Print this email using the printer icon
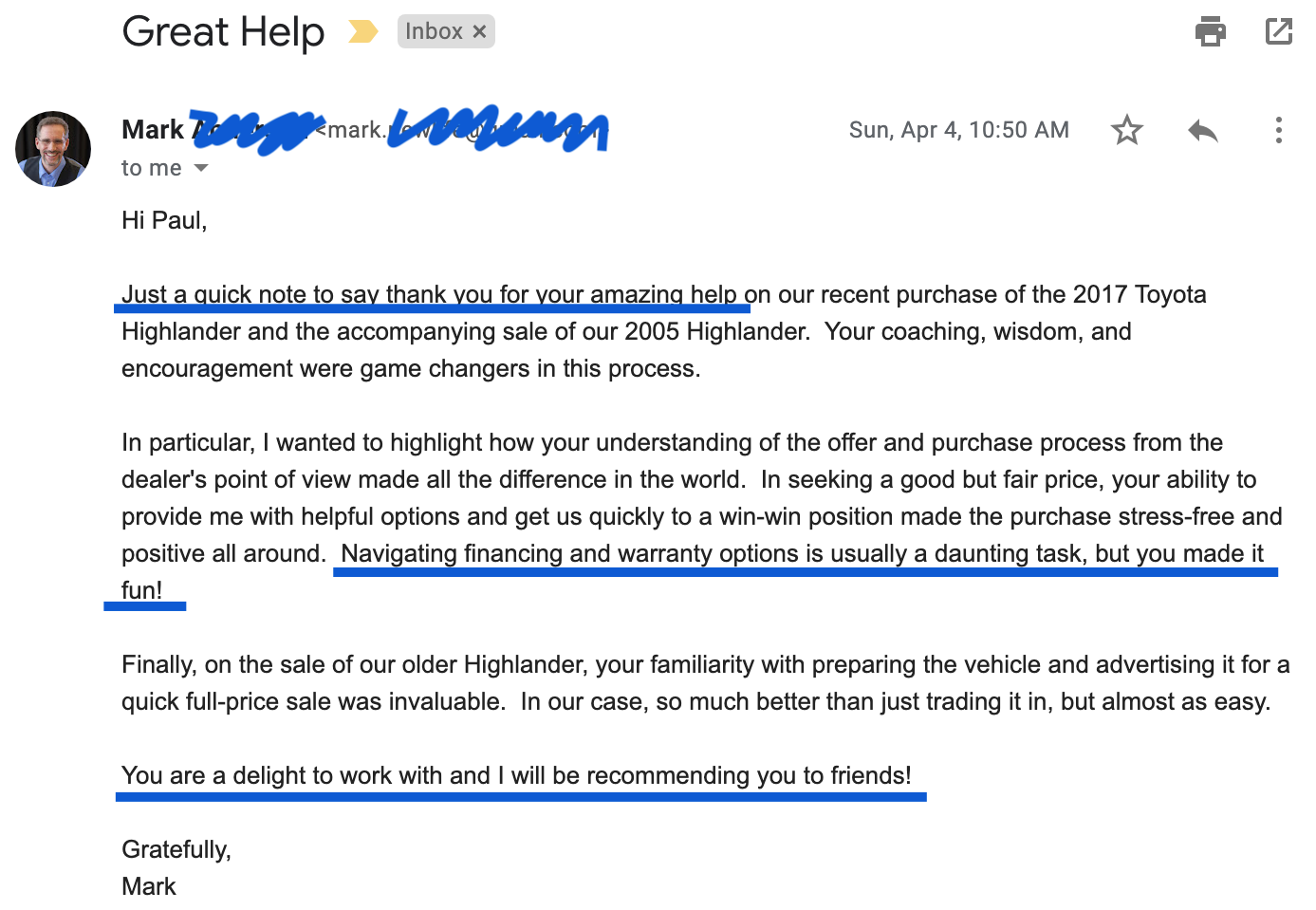The width and height of the screenshot is (1316, 910). pos(1210,31)
